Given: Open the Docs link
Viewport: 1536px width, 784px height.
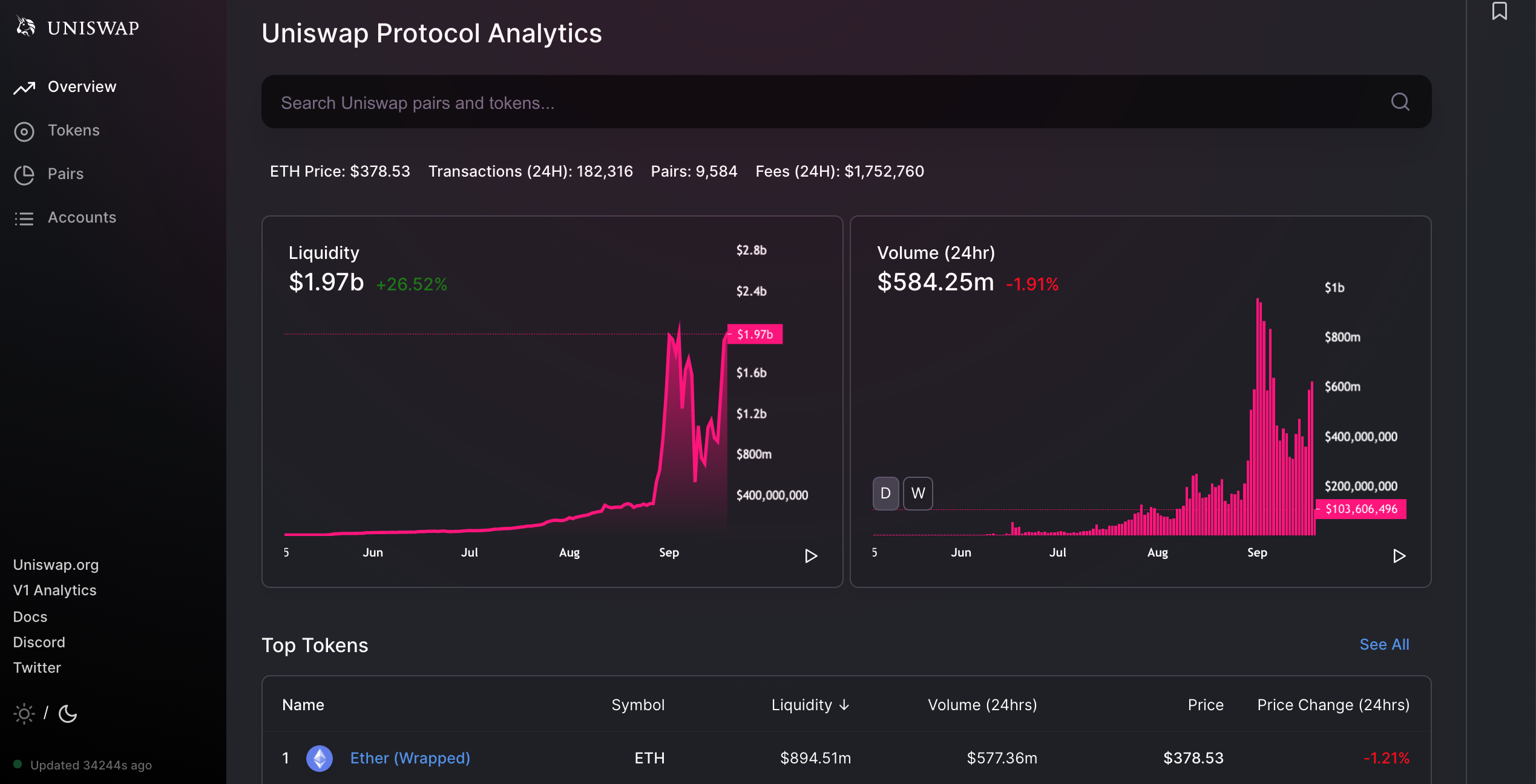Looking at the screenshot, I should (30, 616).
